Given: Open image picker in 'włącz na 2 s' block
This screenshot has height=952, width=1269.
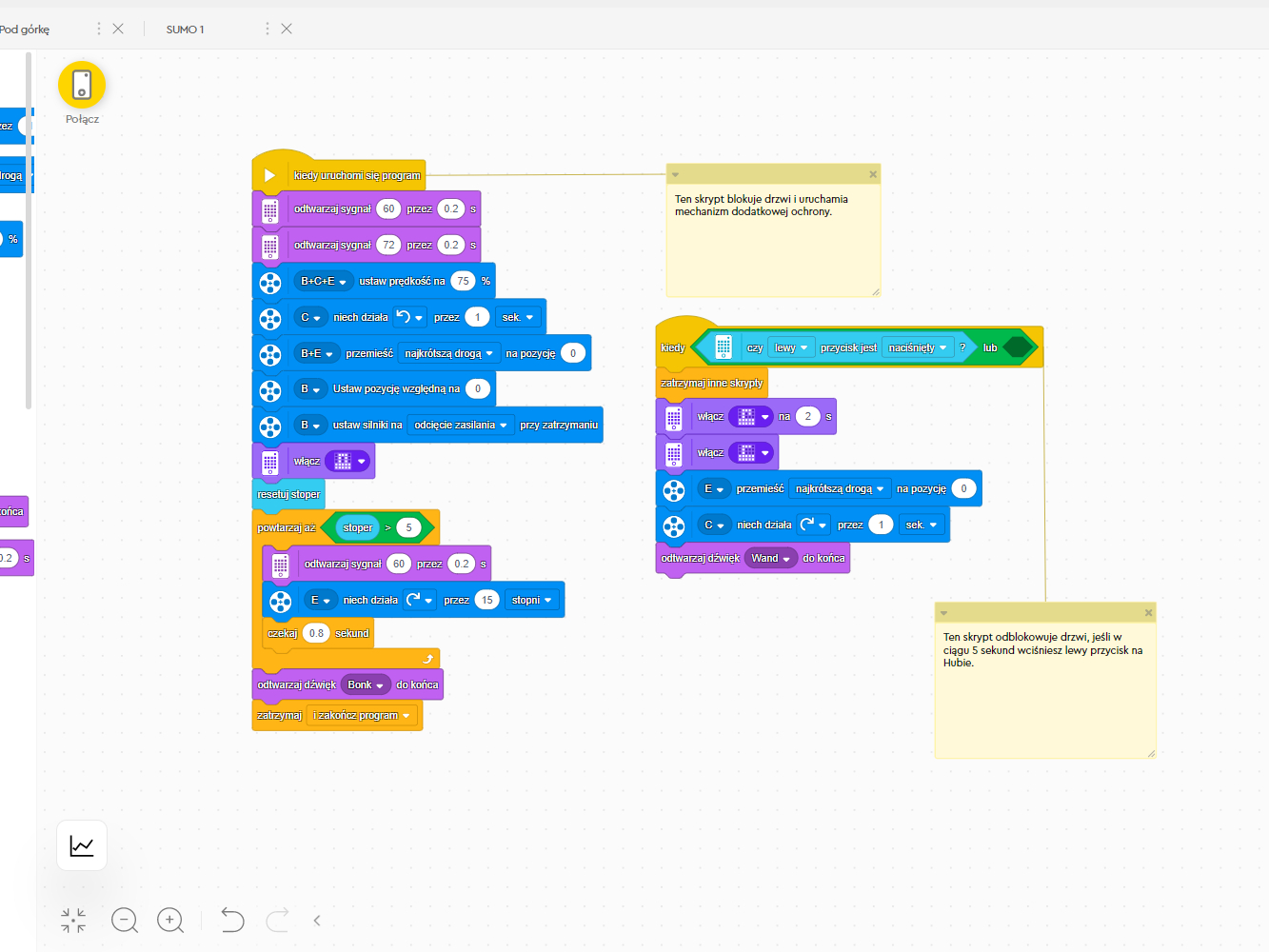Looking at the screenshot, I should tap(750, 416).
